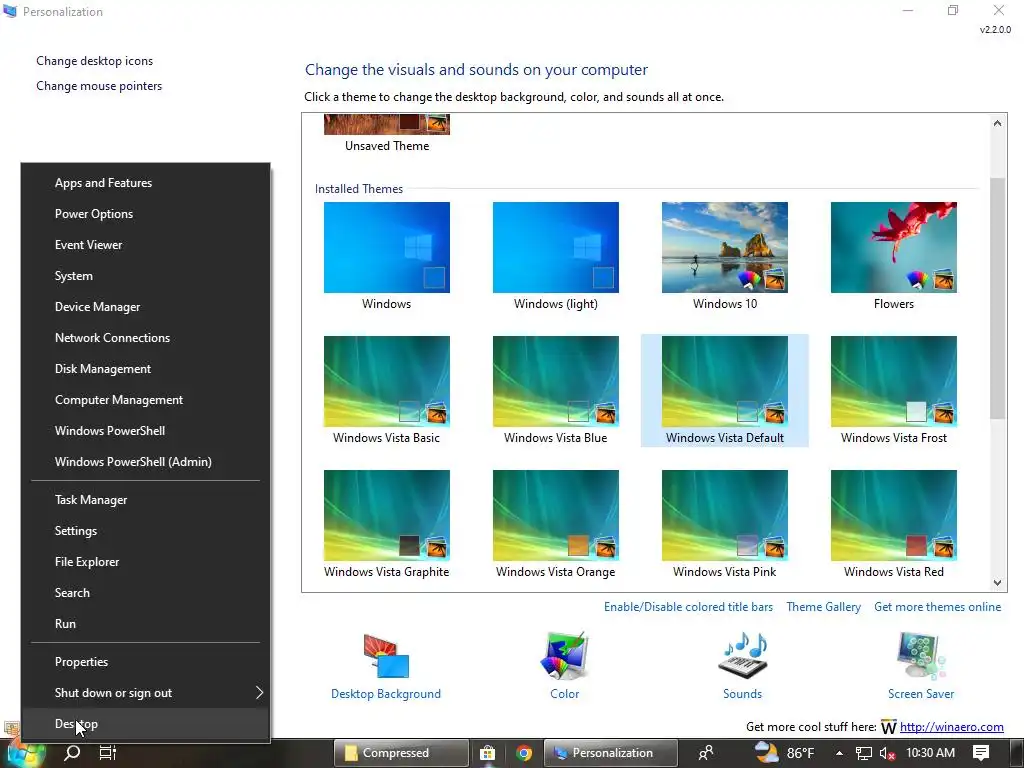Open Settings from the Win+X menu

pos(146,531)
